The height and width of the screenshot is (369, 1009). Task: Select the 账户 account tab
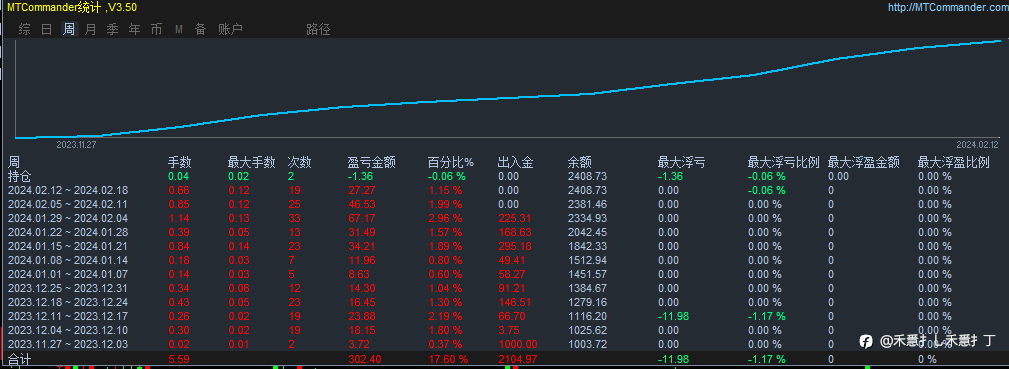(230, 30)
